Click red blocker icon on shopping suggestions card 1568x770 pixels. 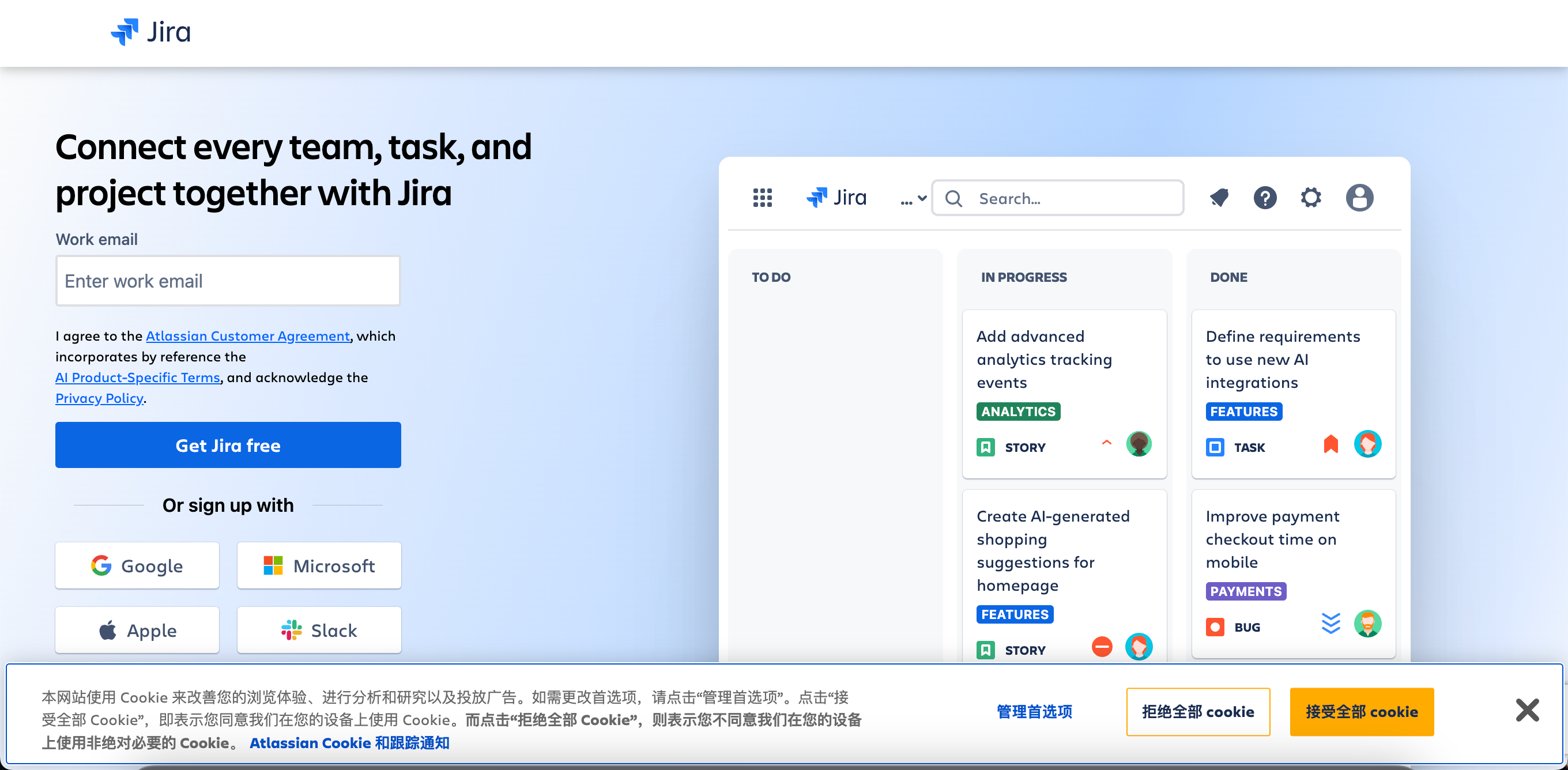(1101, 647)
